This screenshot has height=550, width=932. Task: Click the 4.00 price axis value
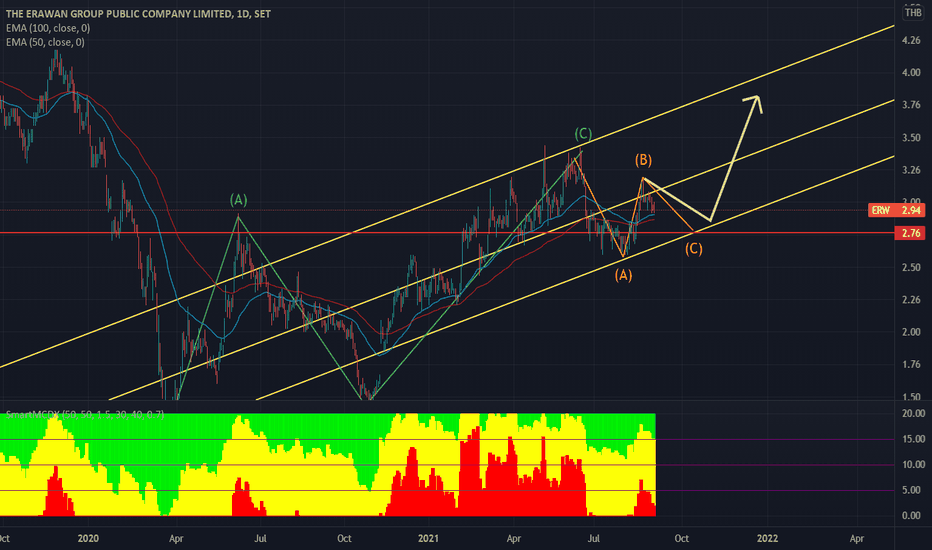(x=911, y=73)
